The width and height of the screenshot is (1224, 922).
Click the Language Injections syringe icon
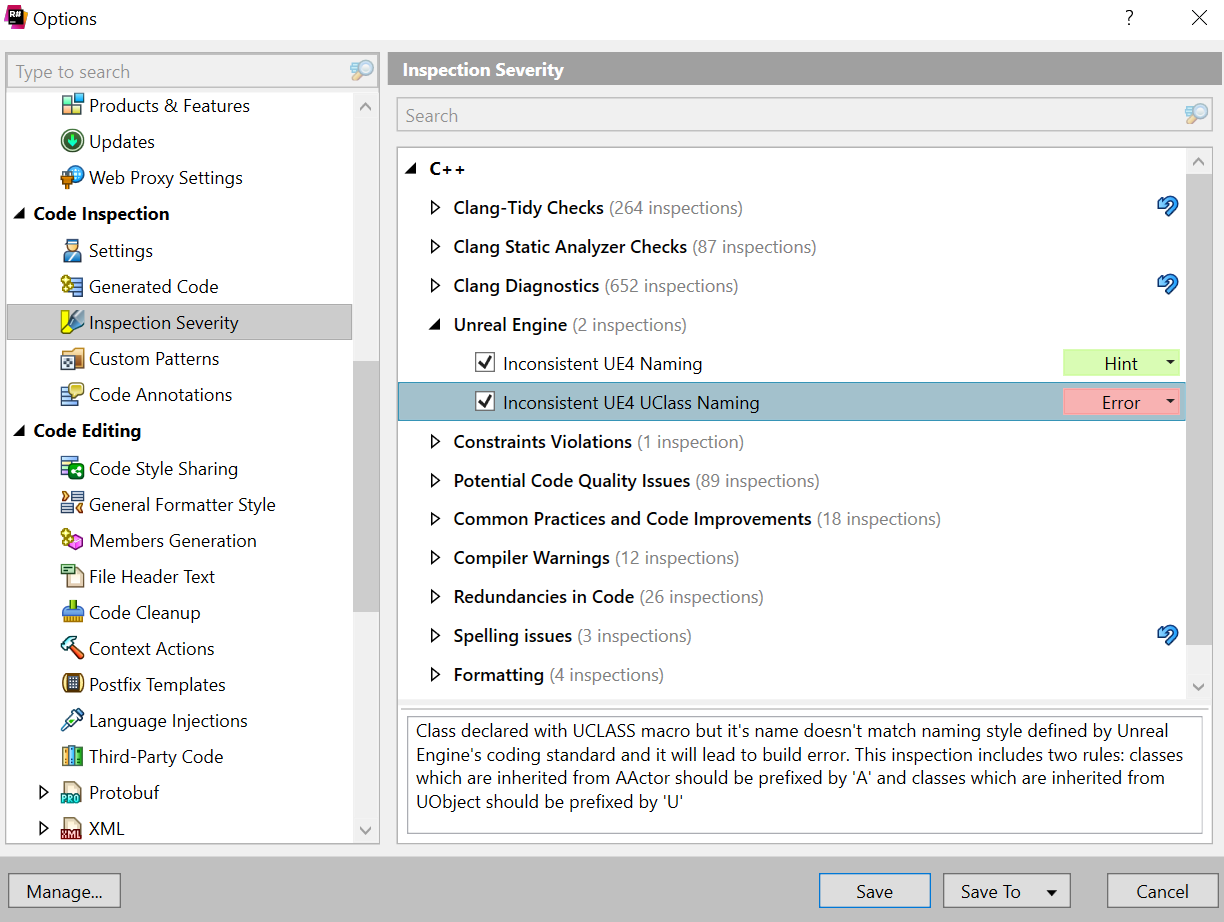point(72,720)
